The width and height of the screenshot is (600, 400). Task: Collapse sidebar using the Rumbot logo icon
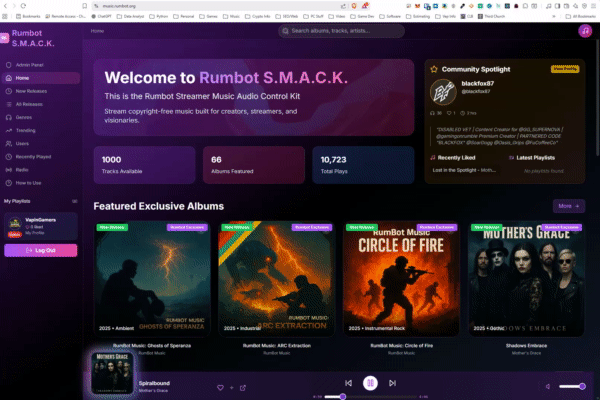tap(5, 37)
